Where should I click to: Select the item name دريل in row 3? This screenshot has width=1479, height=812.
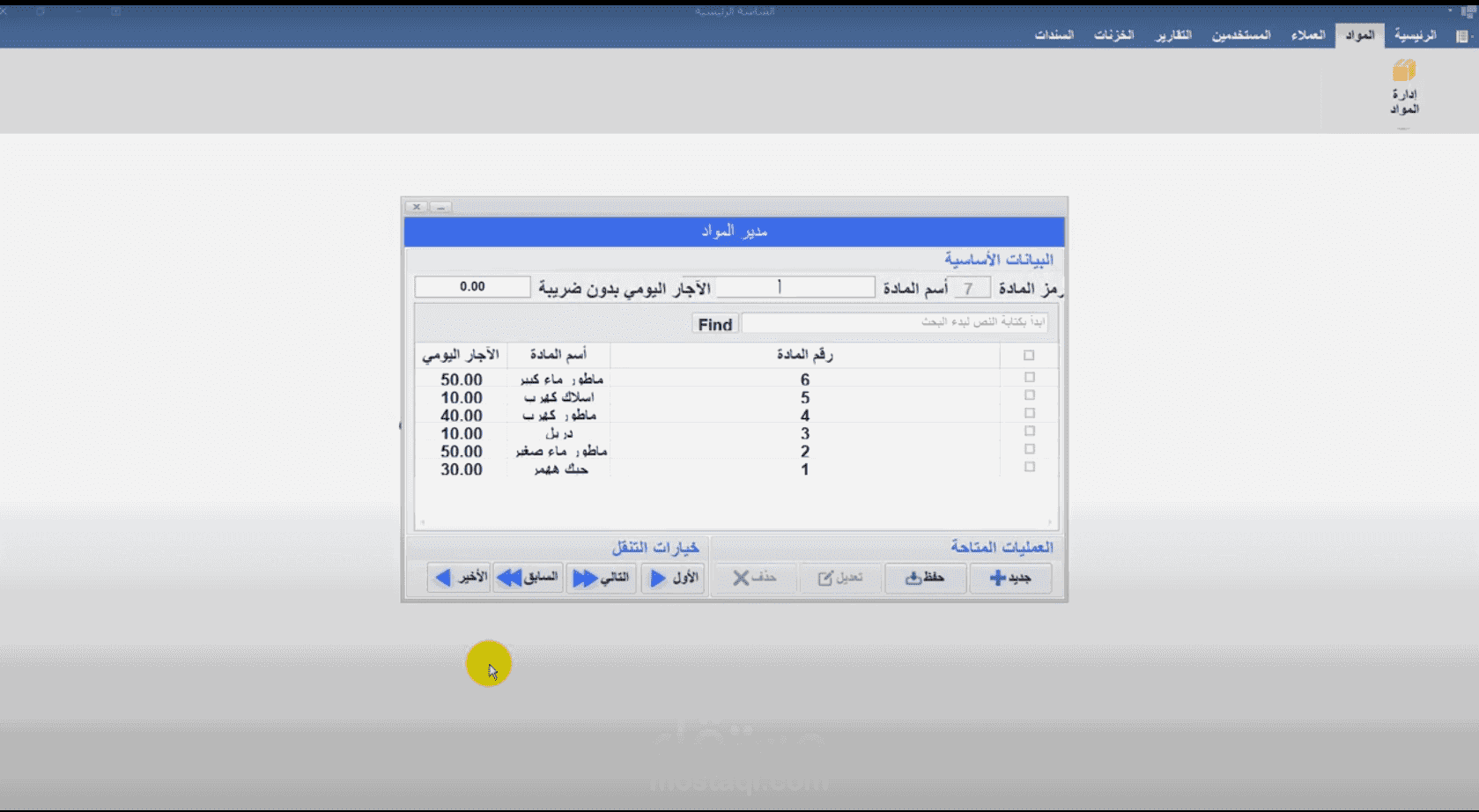(x=559, y=434)
